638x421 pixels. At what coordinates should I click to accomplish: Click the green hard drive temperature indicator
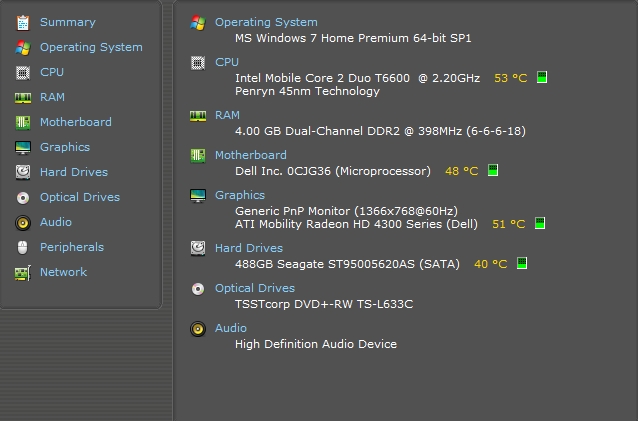[522, 263]
